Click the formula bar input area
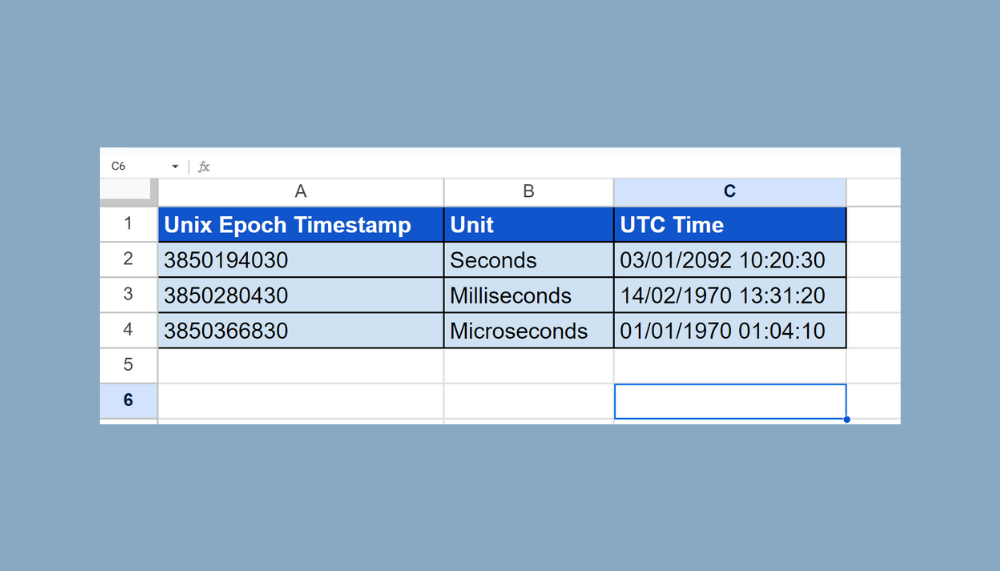The image size is (1000, 571). click(x=550, y=166)
